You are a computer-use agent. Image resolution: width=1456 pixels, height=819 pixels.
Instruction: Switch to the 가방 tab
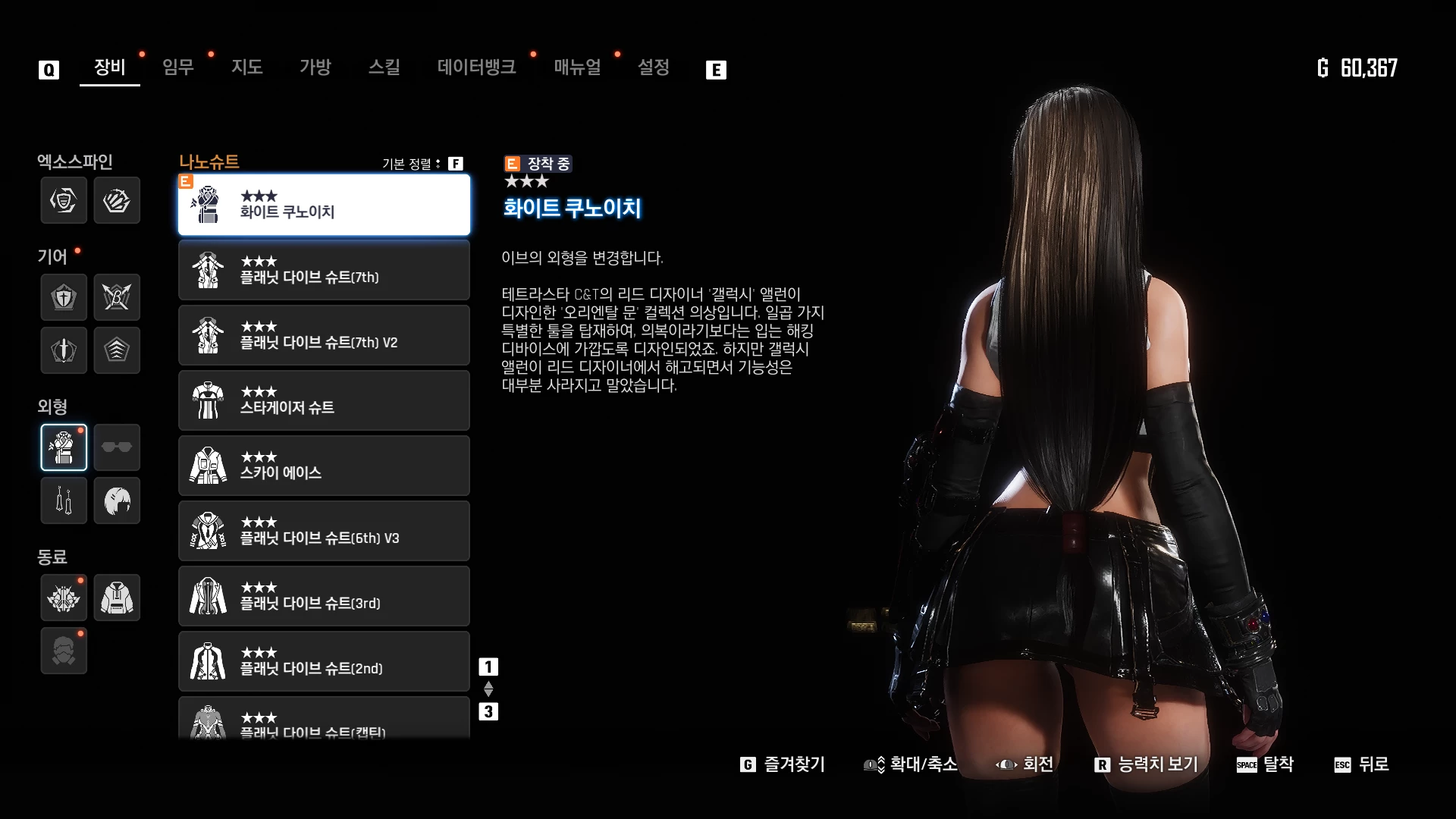(x=315, y=67)
